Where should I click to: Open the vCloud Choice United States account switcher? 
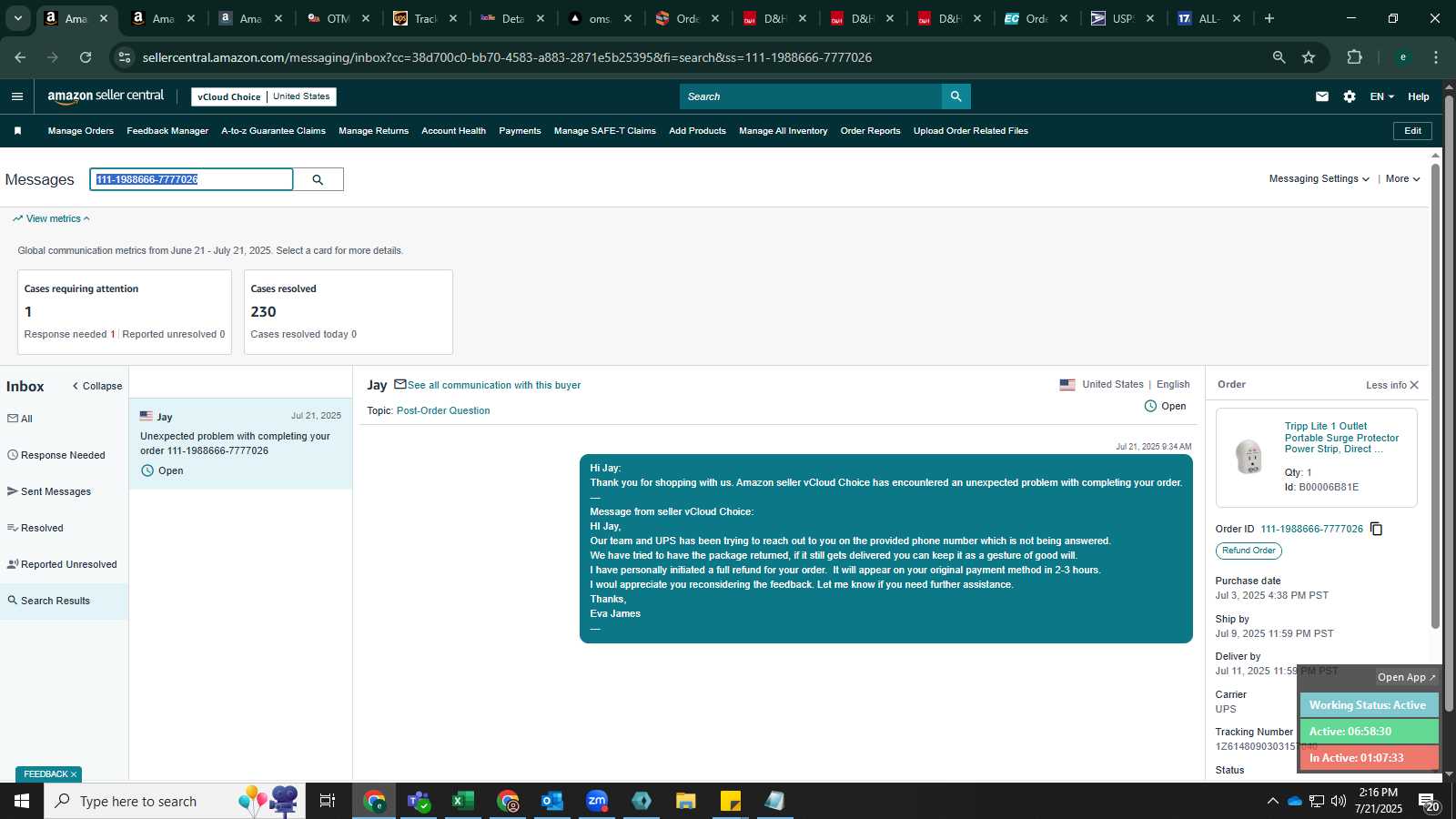[x=264, y=96]
